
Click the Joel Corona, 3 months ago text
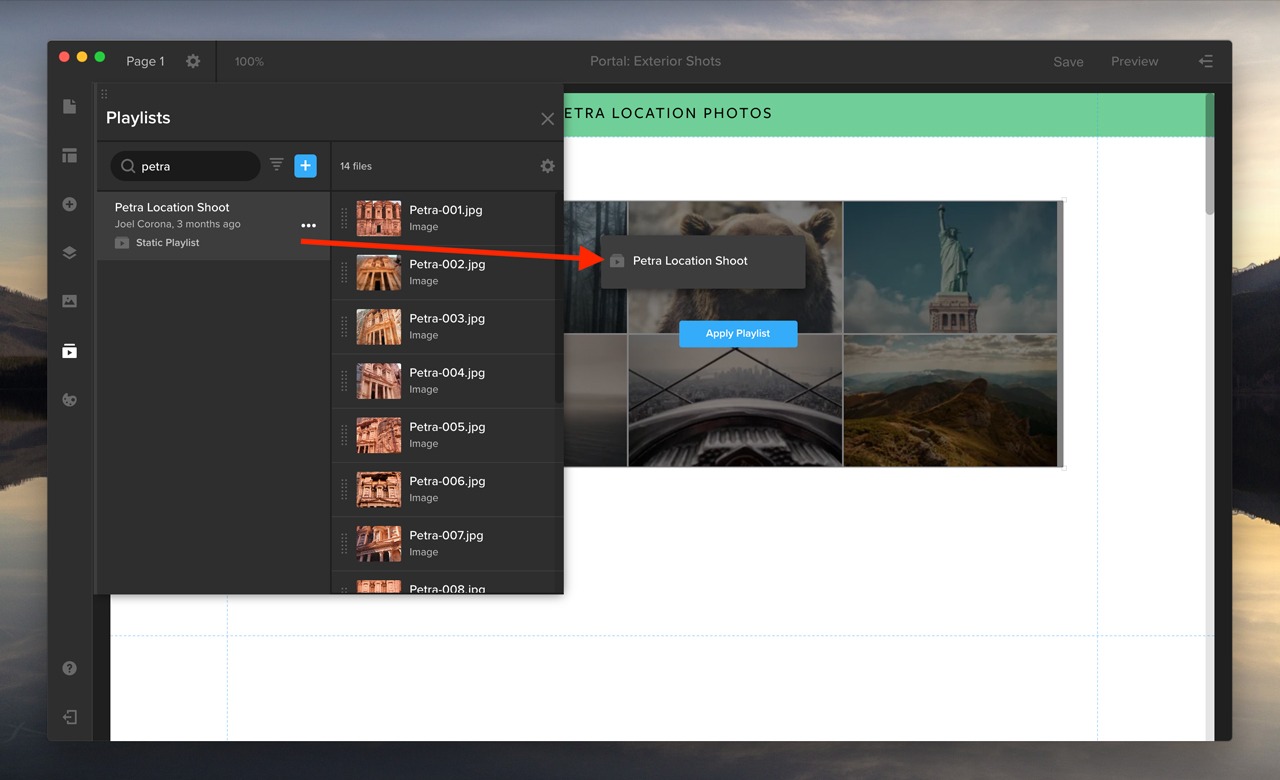tap(178, 224)
